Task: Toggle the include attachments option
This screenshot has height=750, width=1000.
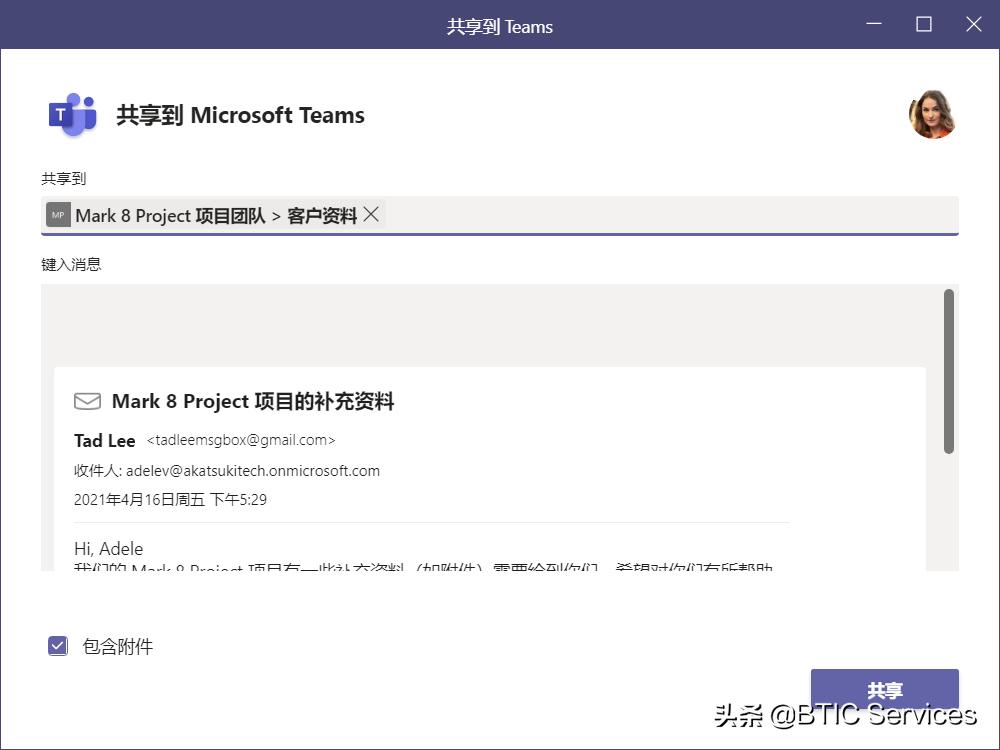Action: click(57, 645)
